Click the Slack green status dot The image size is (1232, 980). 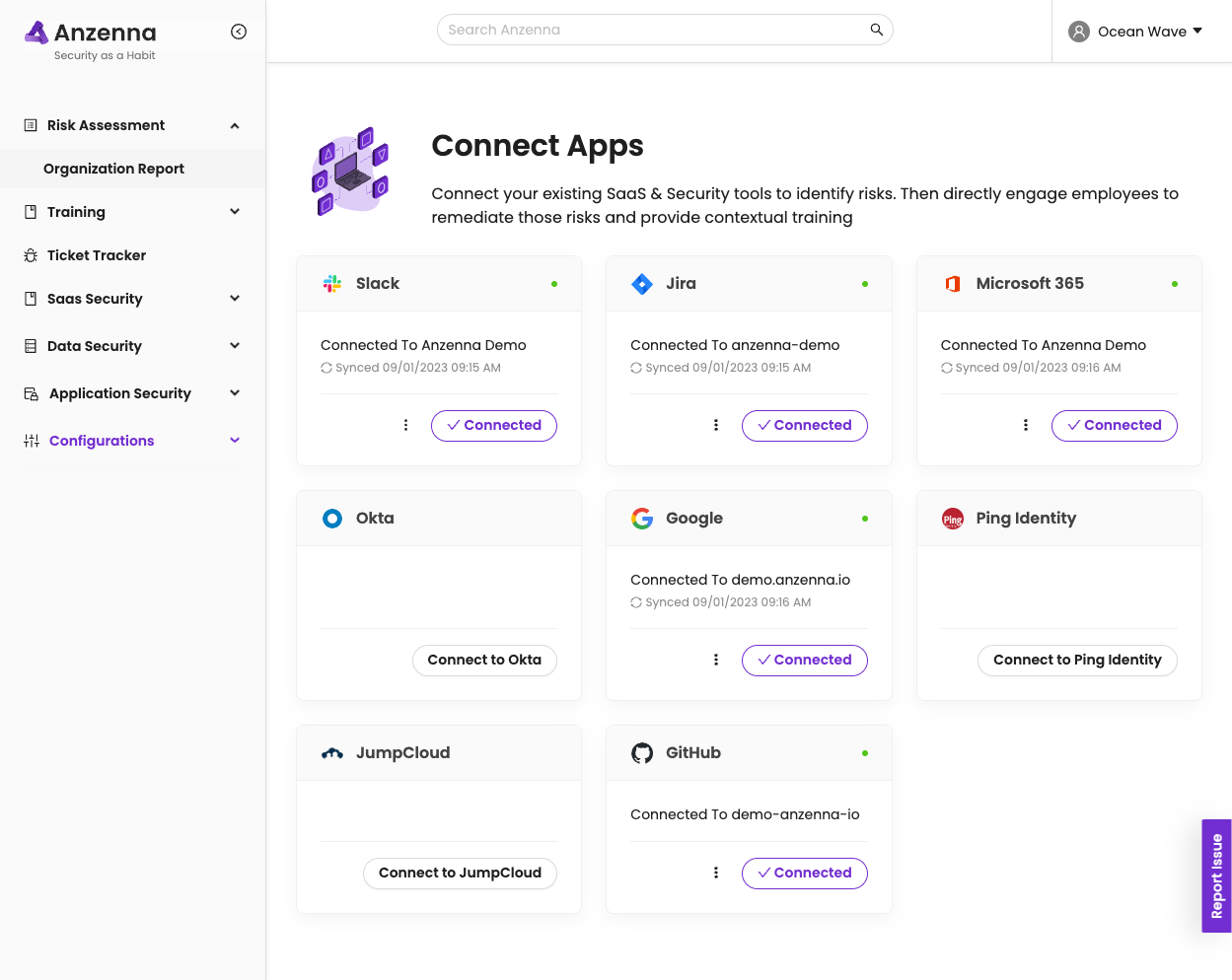coord(554,284)
